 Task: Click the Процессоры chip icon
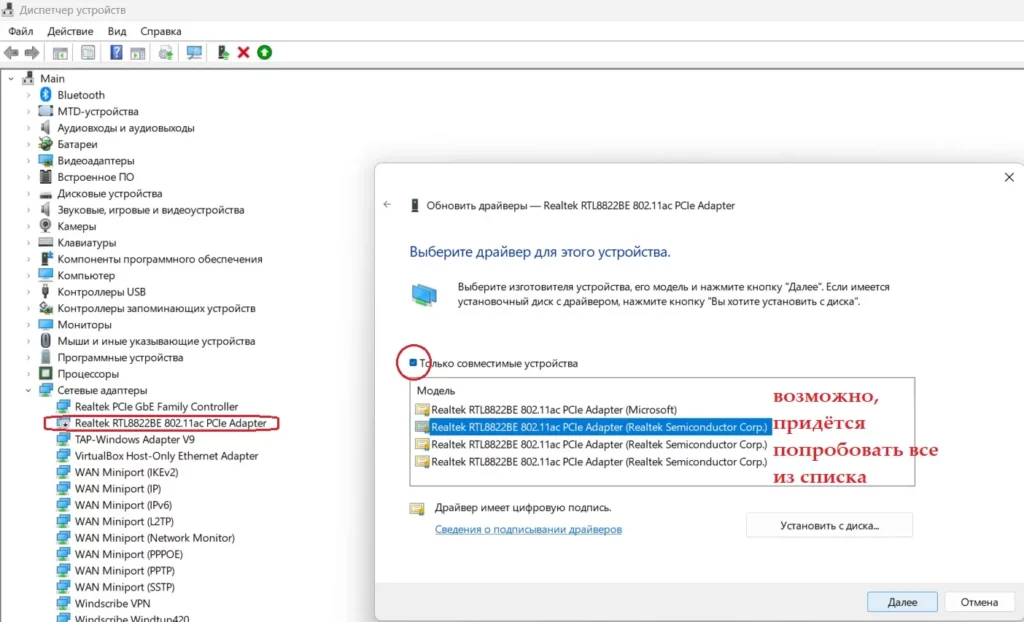click(45, 374)
